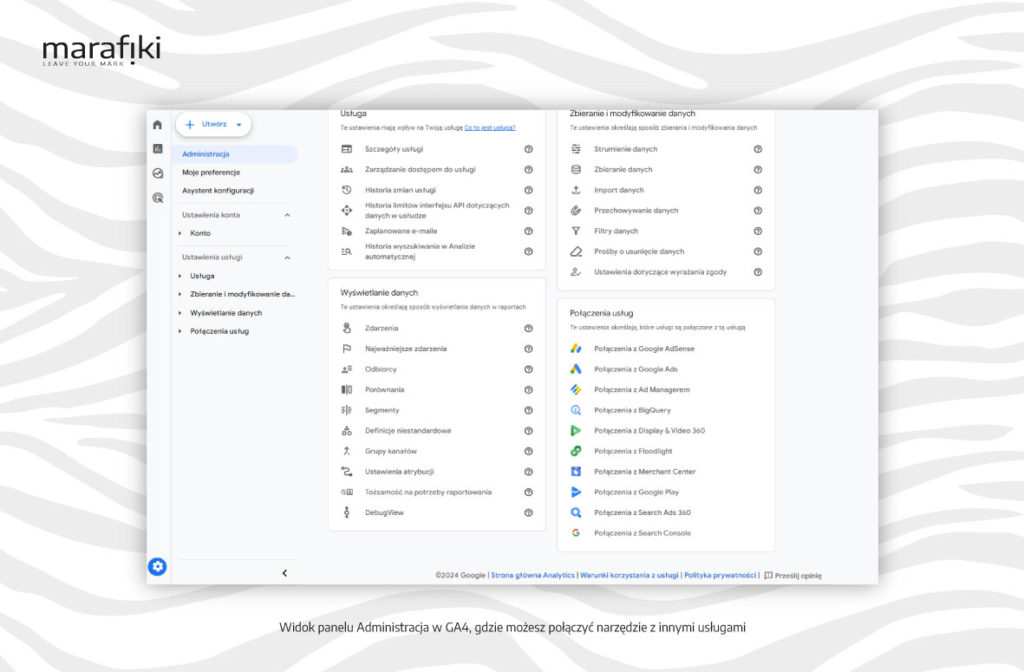1024x672 pixels.
Task: Expand the Konto tree item
Action: pyautogui.click(x=180, y=233)
